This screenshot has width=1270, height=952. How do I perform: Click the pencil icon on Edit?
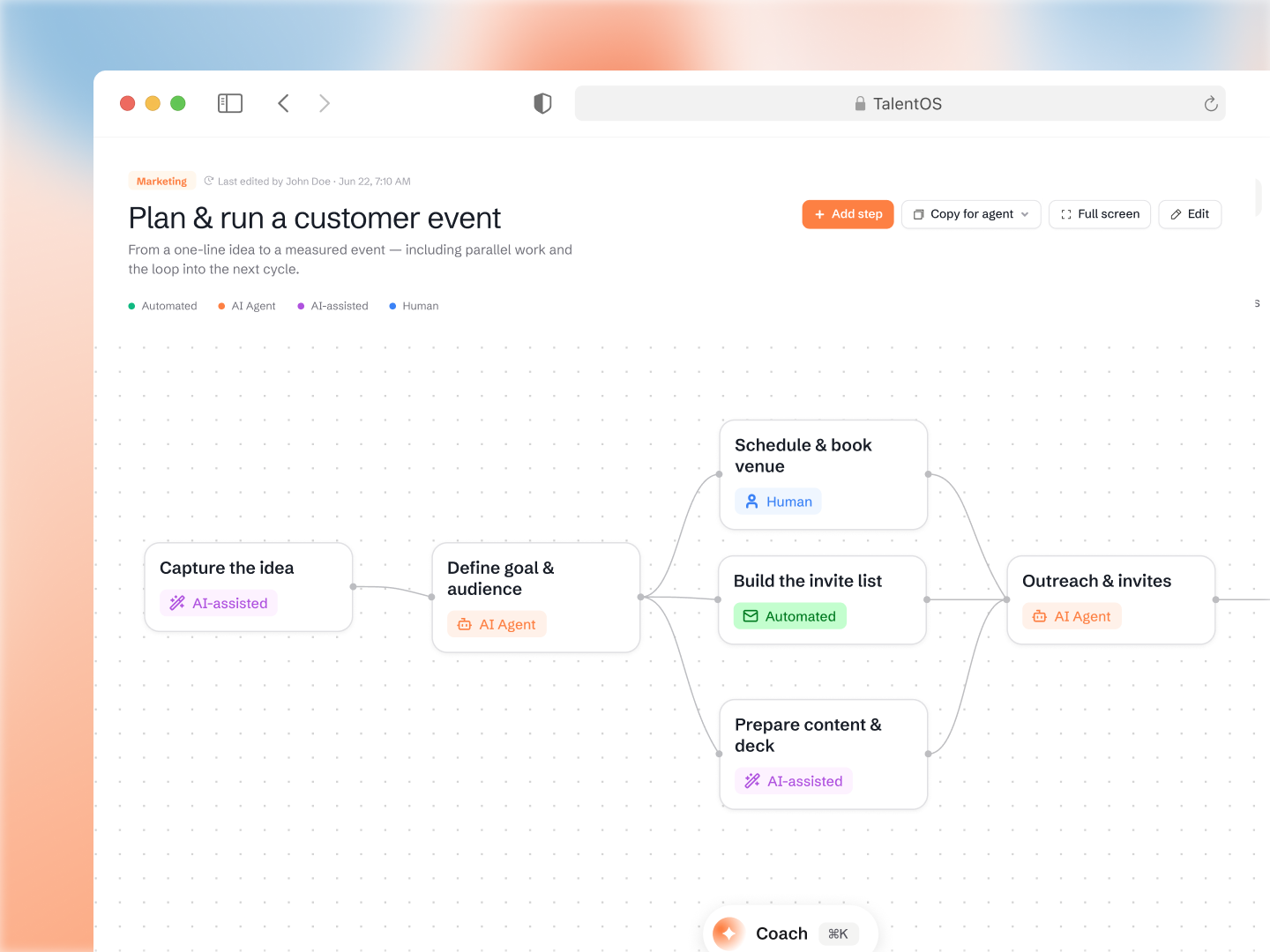click(1176, 214)
